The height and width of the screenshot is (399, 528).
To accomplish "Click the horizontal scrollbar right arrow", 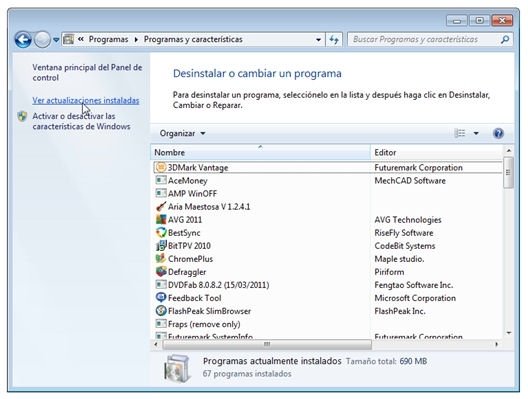I will [496, 344].
